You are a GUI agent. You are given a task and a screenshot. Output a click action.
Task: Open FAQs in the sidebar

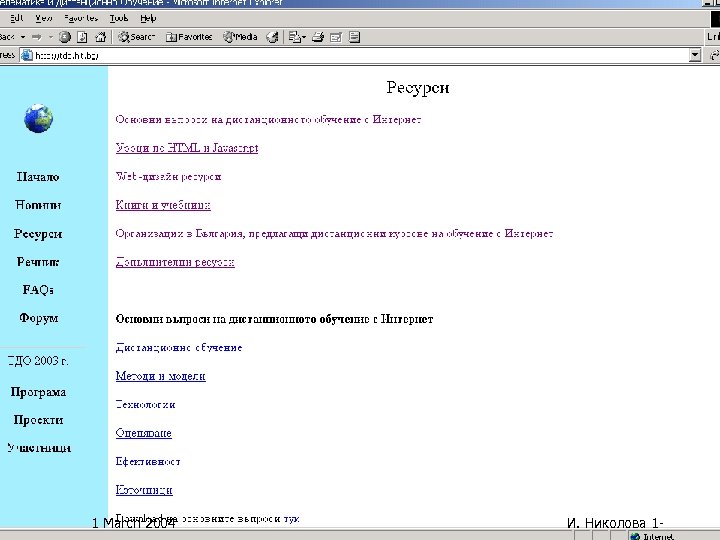tap(38, 290)
